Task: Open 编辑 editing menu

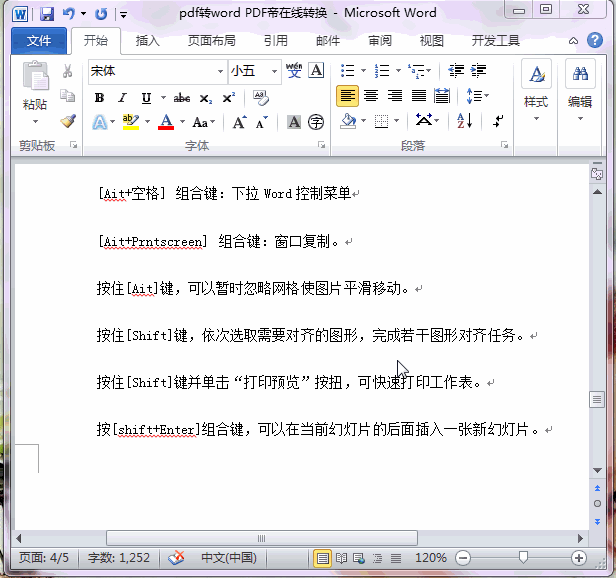Action: tap(580, 91)
